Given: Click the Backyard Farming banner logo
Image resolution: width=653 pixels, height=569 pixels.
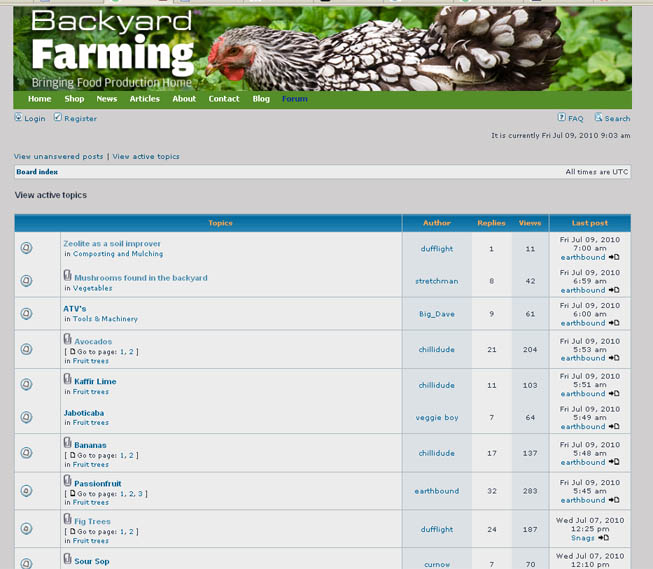Looking at the screenshot, I should tap(113, 47).
